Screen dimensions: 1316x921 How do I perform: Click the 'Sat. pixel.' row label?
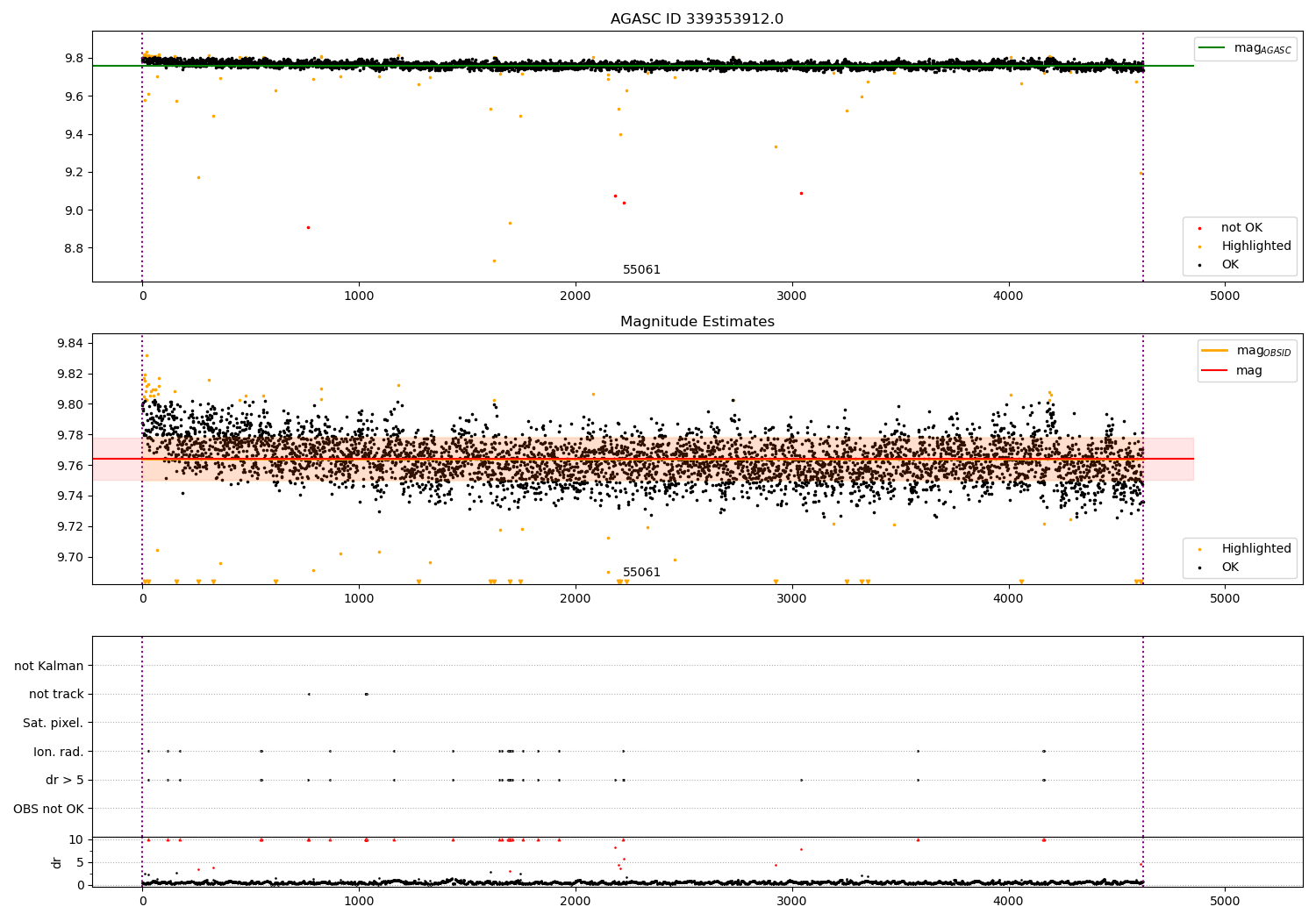54,723
